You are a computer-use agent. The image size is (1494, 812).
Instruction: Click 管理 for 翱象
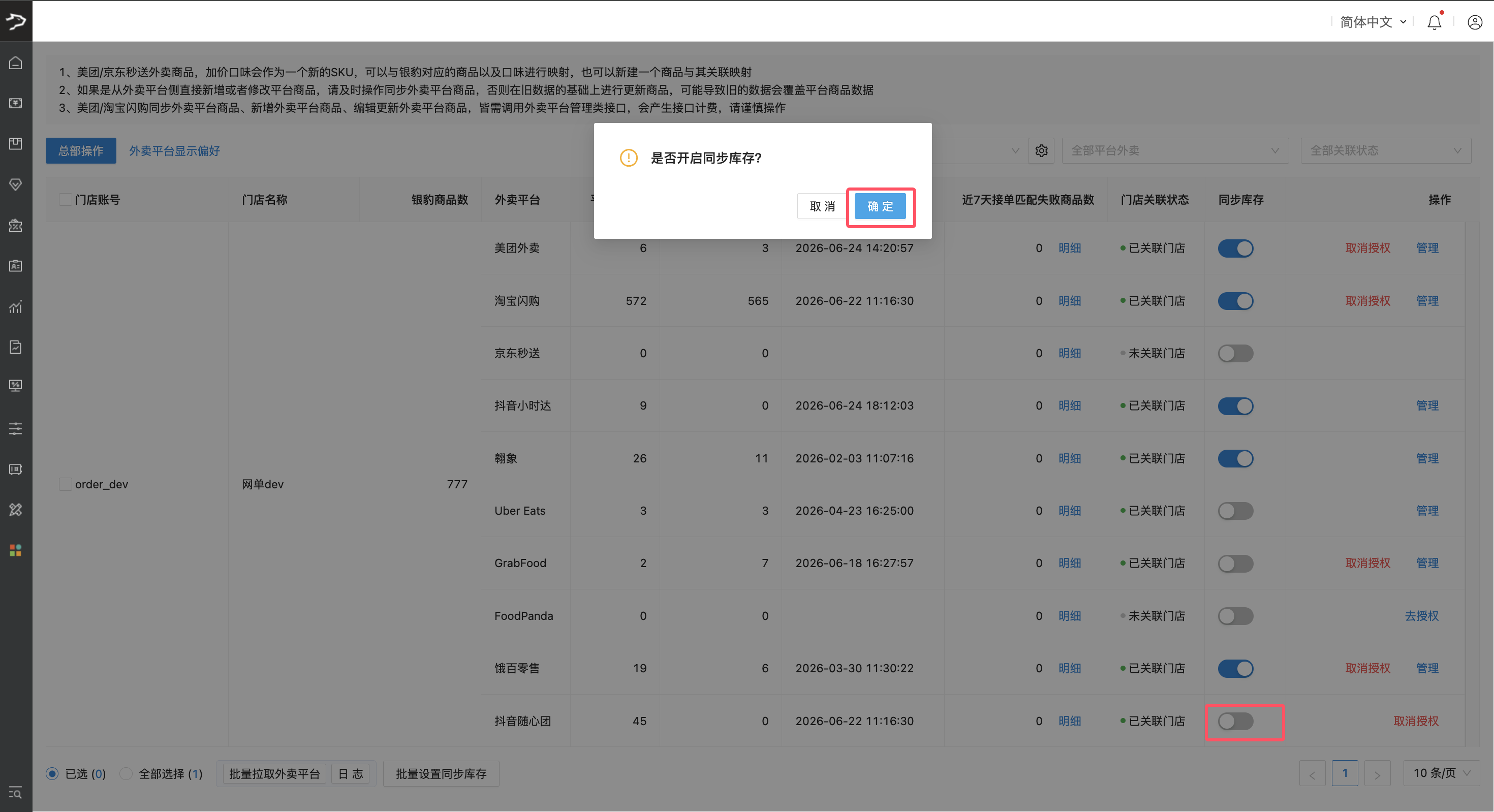click(x=1427, y=458)
